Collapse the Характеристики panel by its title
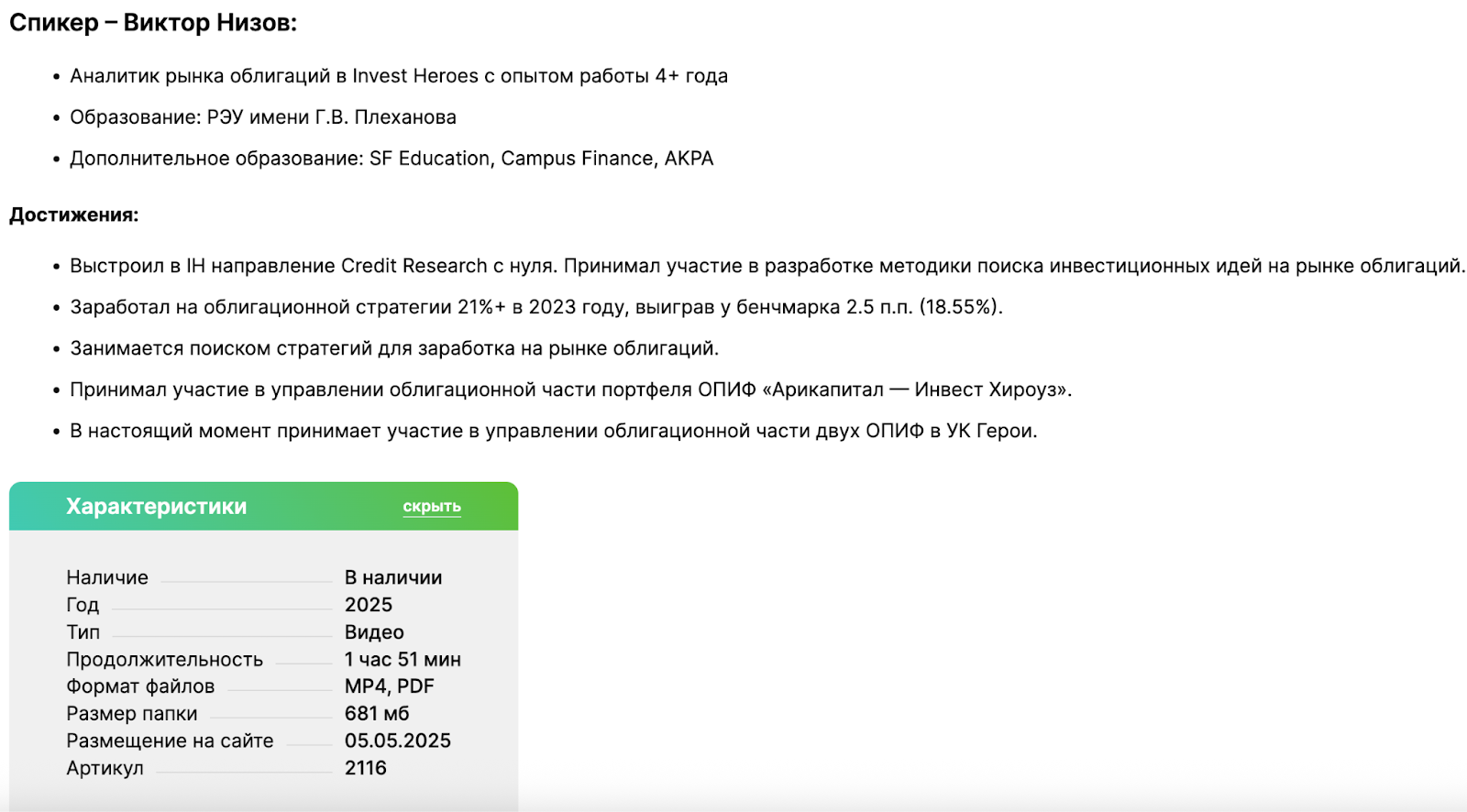Screen dimensions: 1467x812 156,507
